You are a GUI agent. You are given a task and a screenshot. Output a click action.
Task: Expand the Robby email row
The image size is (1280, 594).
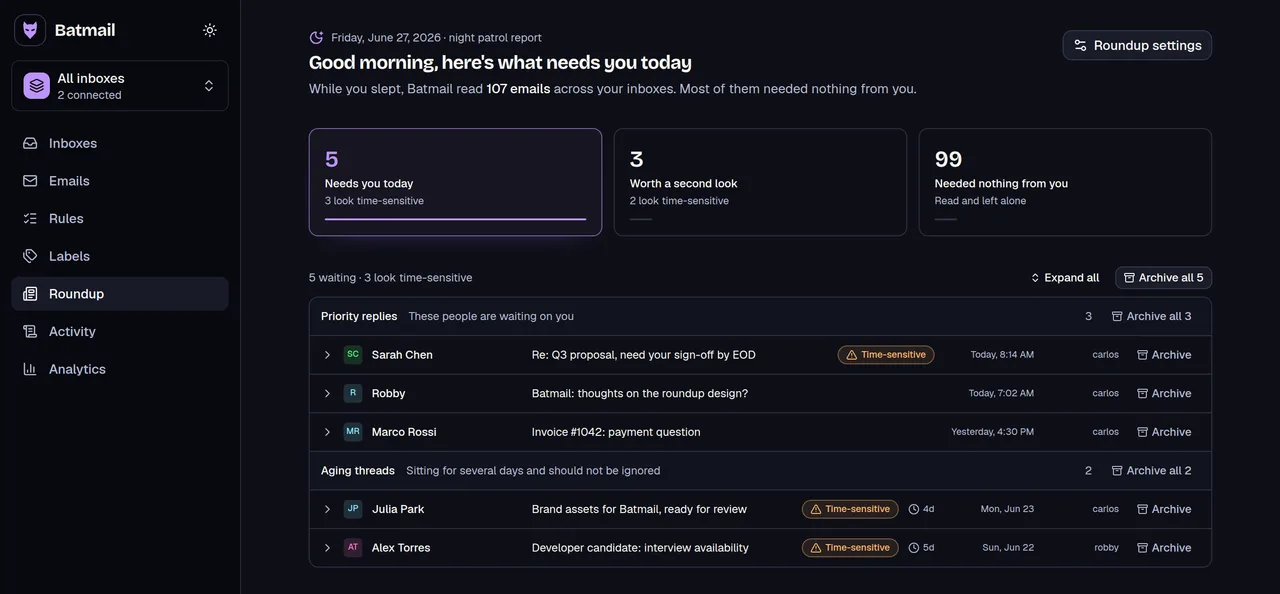[327, 394]
